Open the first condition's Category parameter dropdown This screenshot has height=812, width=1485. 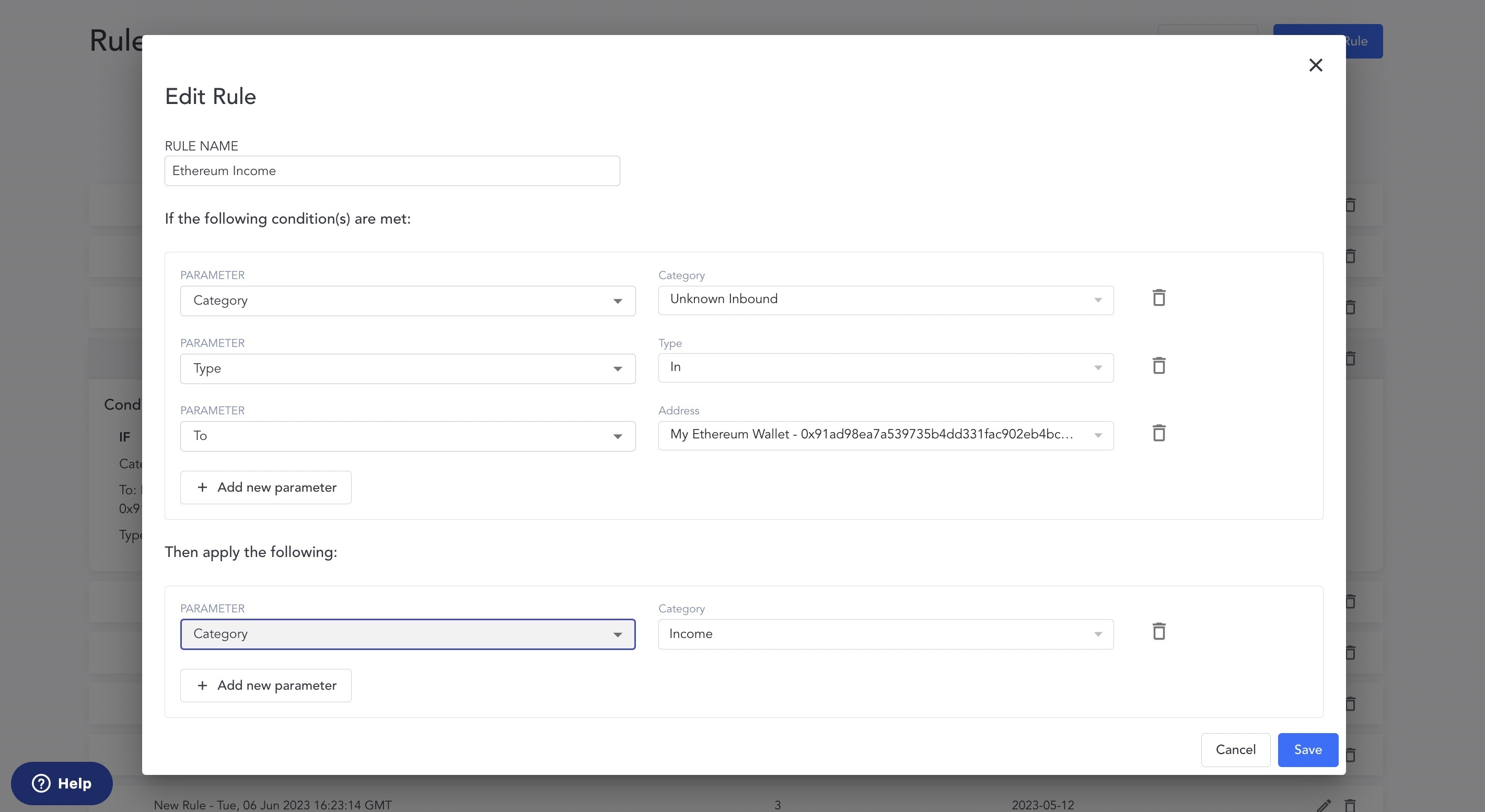(408, 301)
